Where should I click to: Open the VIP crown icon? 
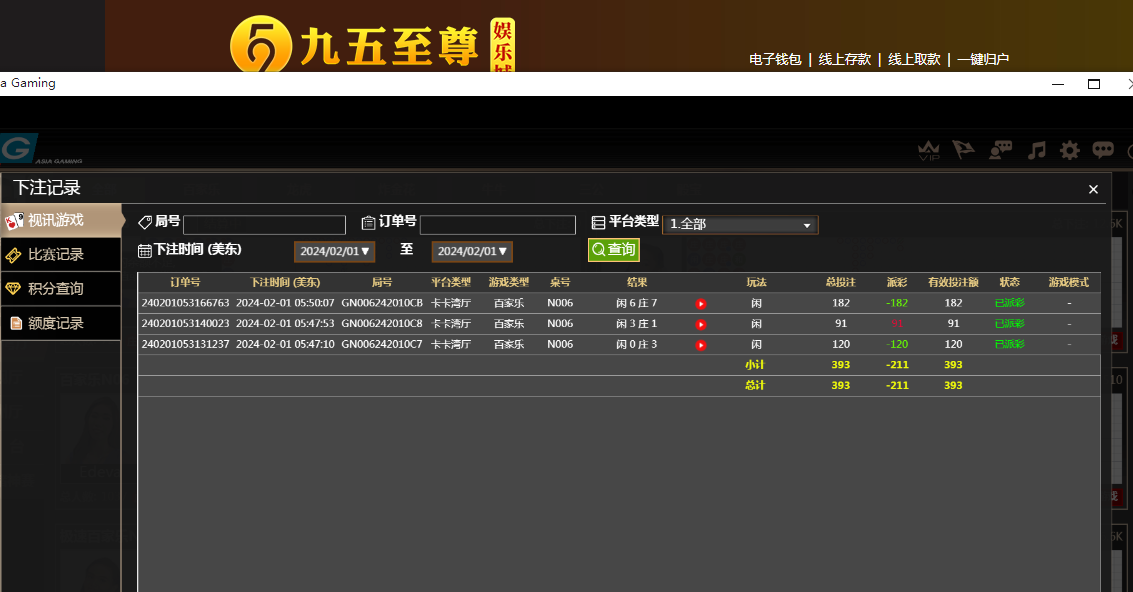(x=929, y=151)
